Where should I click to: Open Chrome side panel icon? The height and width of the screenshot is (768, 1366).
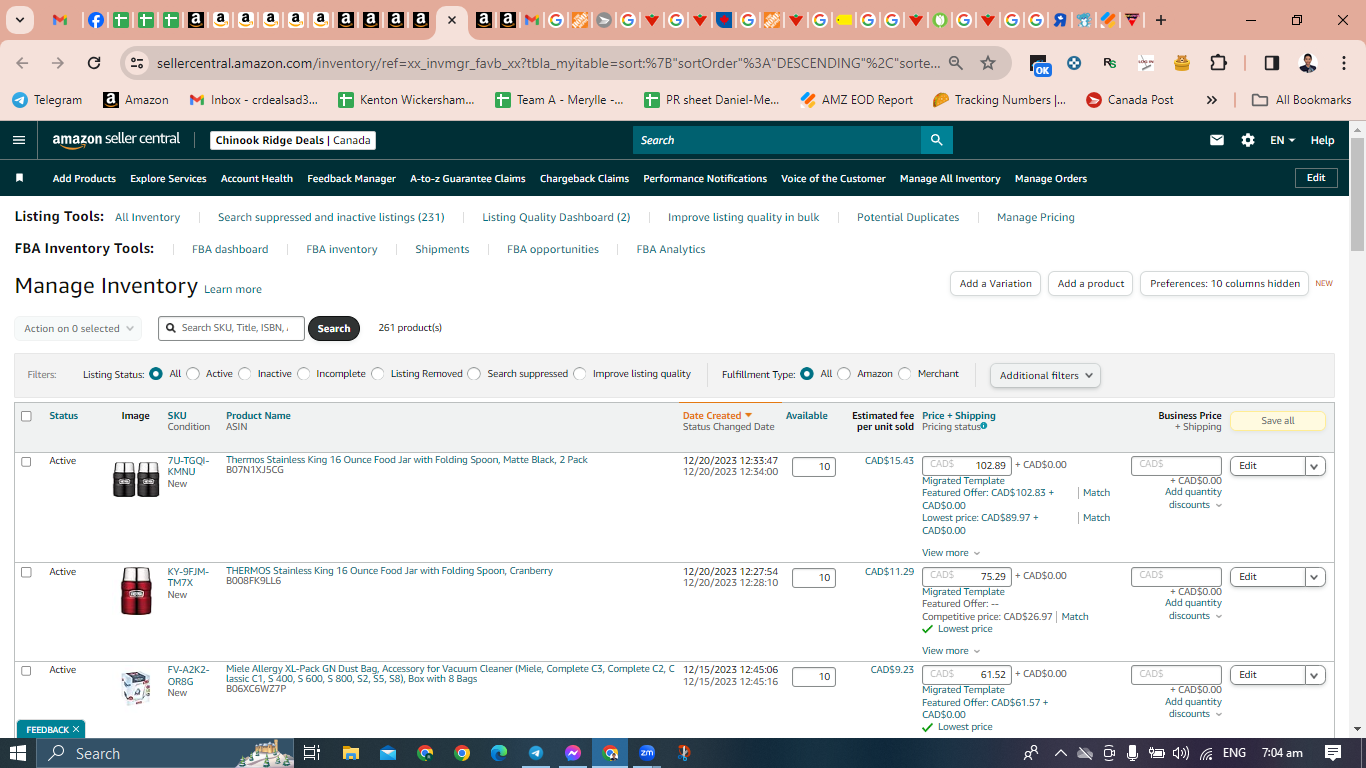[x=1272, y=63]
